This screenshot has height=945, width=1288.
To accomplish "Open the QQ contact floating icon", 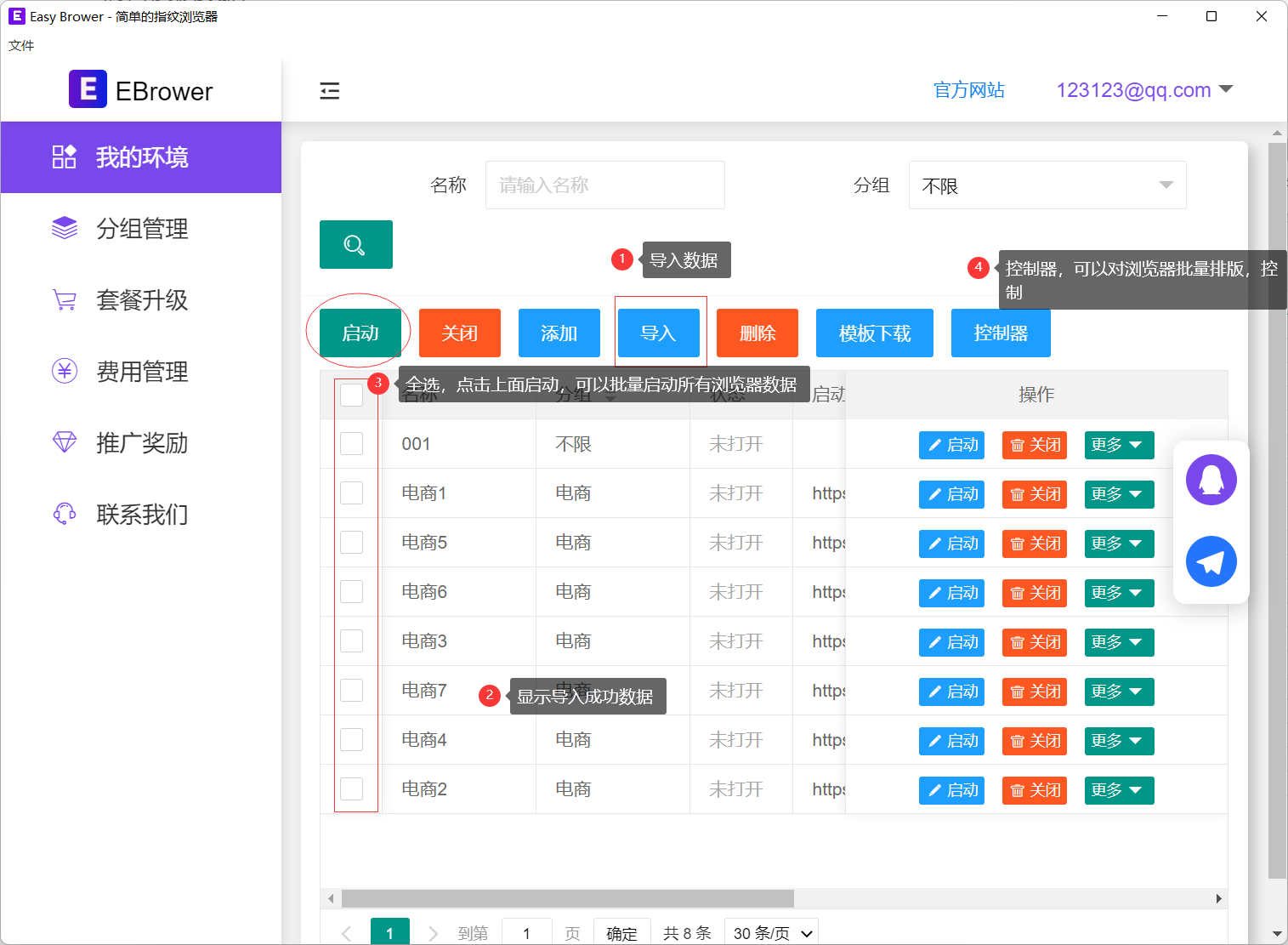I will click(1211, 480).
